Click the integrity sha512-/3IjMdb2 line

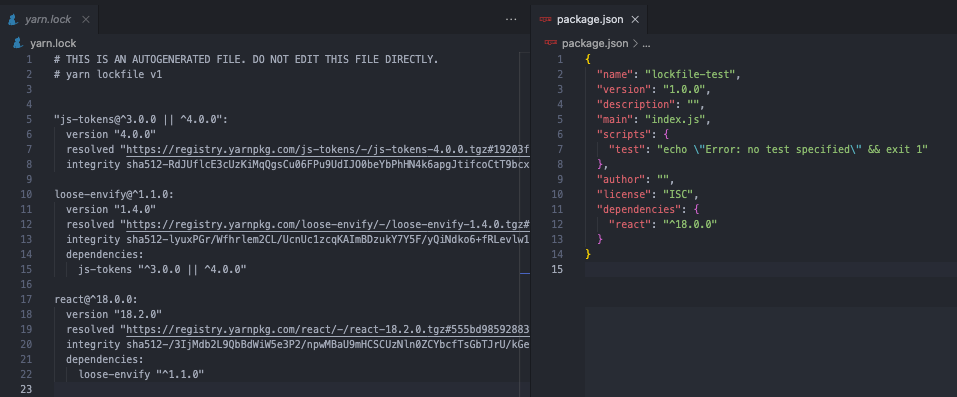pos(298,344)
